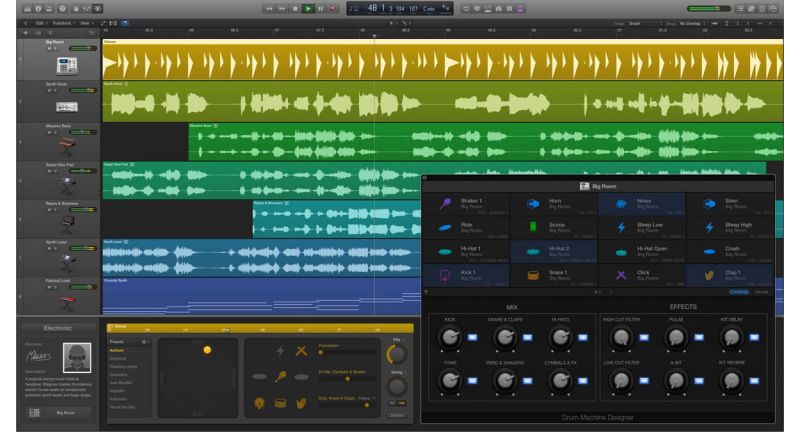800x432 pixels.
Task: Select the Bleep Low pad
Action: coord(642,227)
